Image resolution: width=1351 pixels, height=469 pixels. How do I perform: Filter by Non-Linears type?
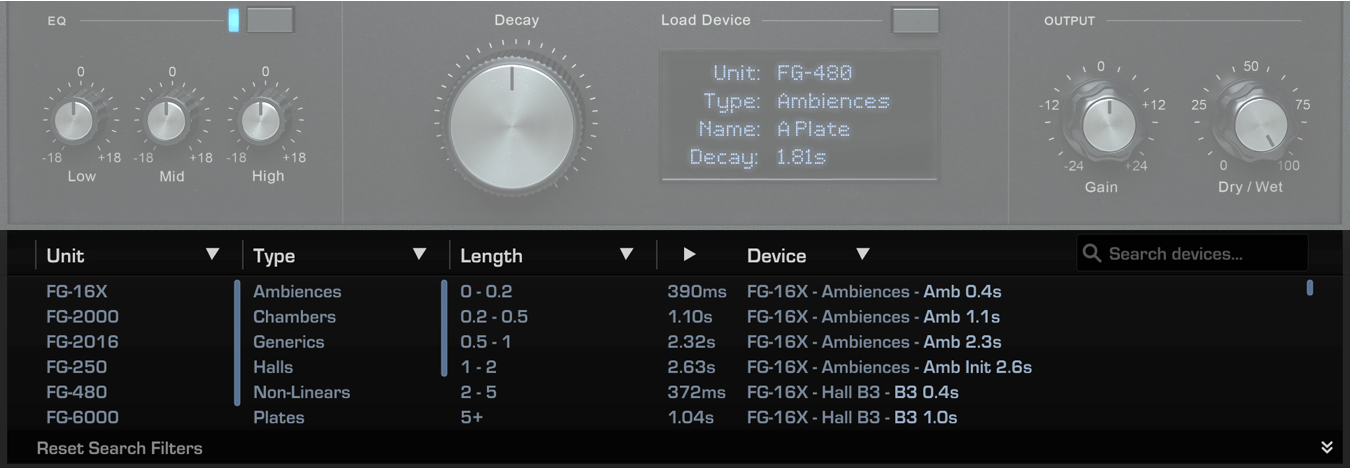302,392
